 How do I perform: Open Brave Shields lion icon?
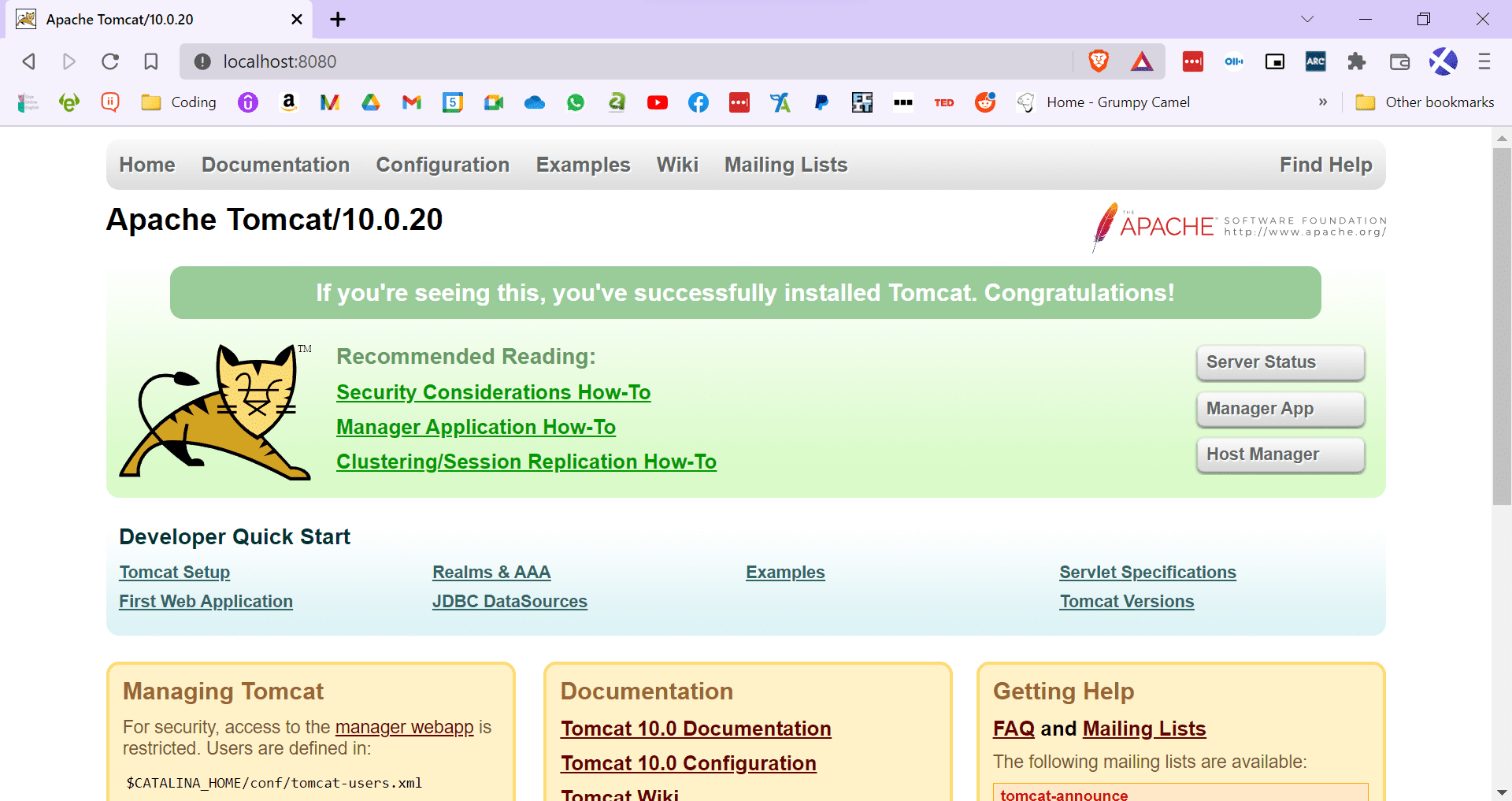point(1099,61)
